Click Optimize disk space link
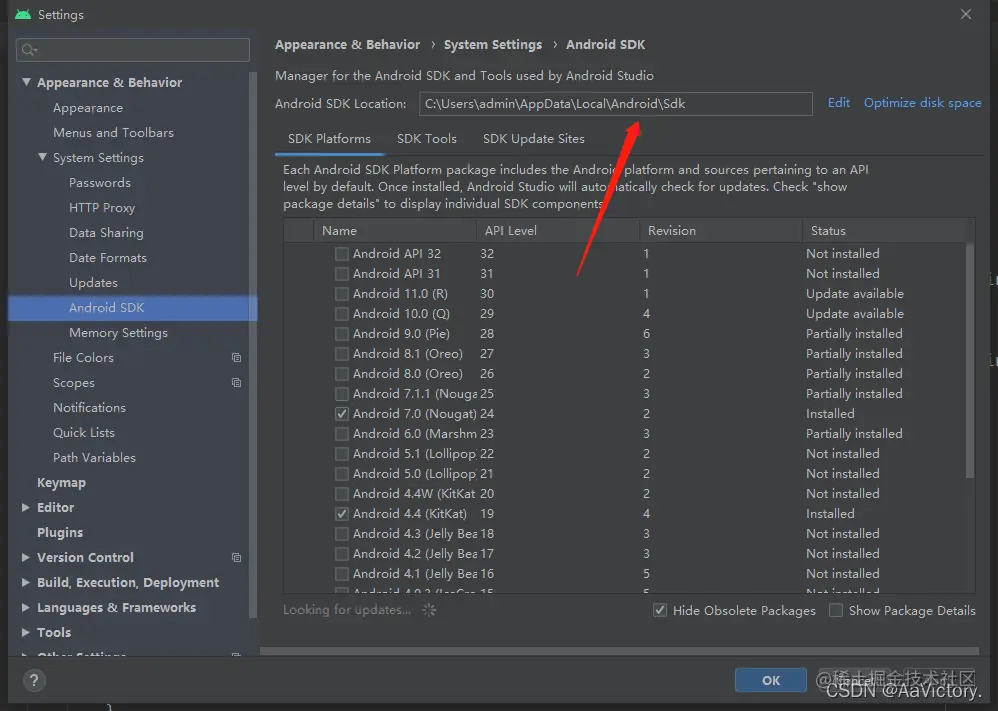This screenshot has height=711, width=998. (x=922, y=103)
